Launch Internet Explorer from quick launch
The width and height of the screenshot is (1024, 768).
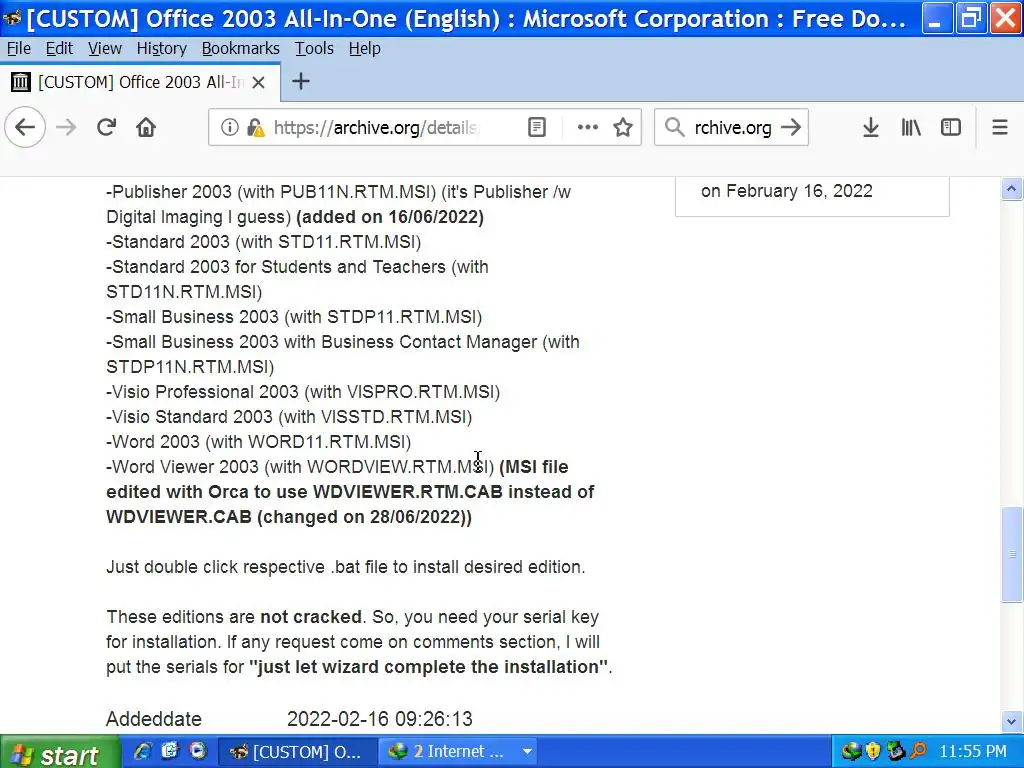(142, 751)
